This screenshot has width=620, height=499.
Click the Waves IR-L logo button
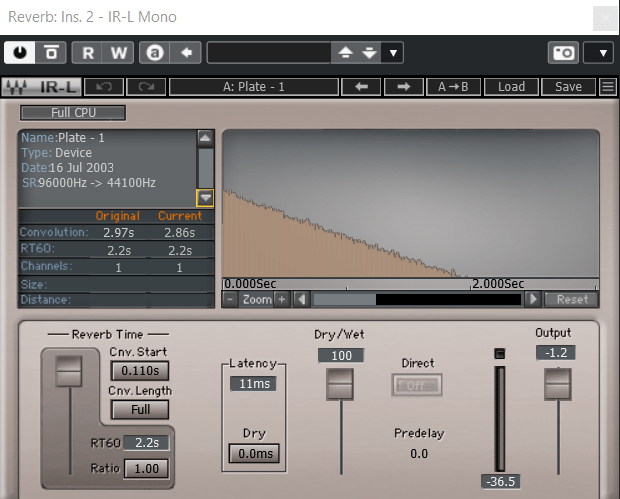[x=40, y=87]
